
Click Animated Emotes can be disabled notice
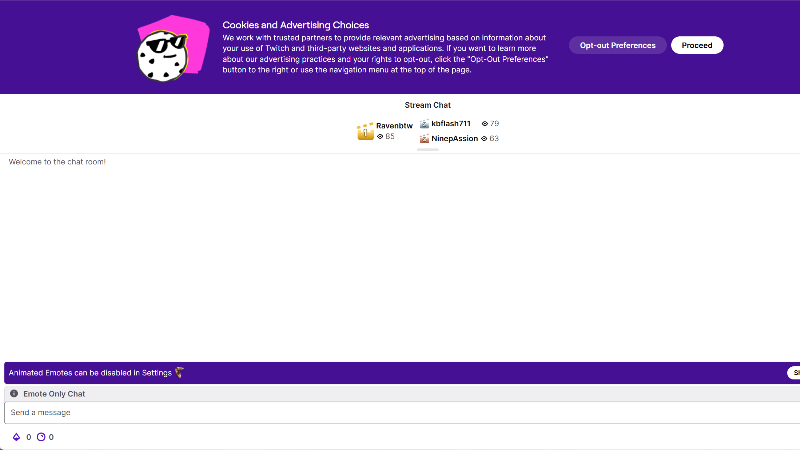click(x=90, y=373)
